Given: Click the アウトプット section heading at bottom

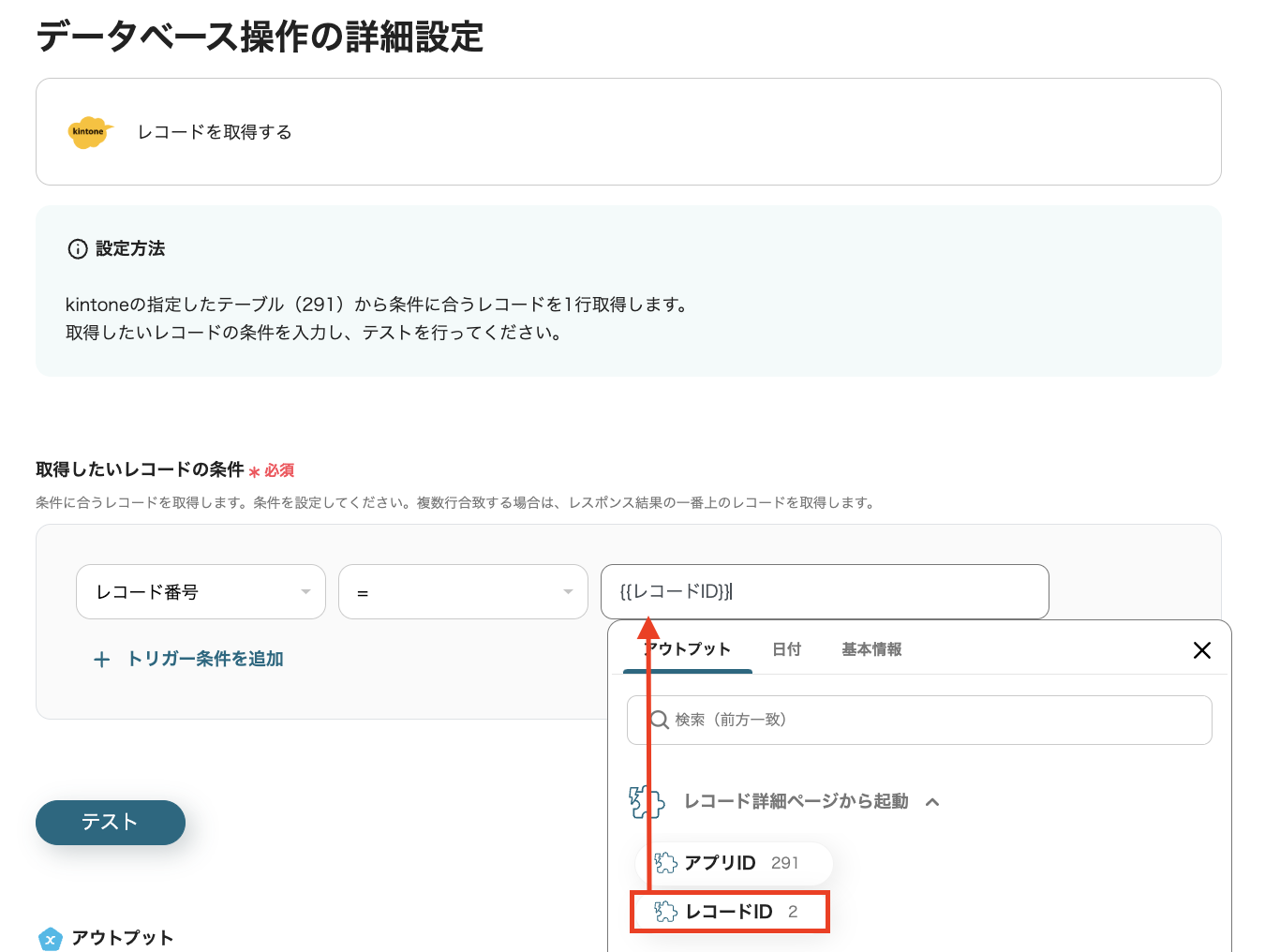Looking at the screenshot, I should coord(123,938).
